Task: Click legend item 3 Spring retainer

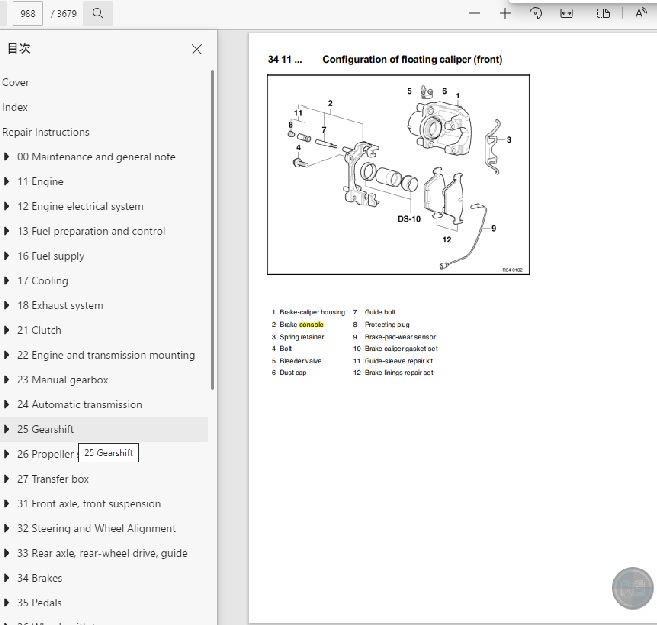Action: pos(298,337)
